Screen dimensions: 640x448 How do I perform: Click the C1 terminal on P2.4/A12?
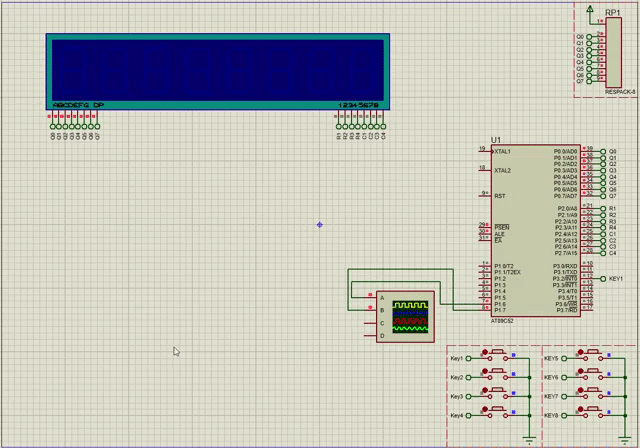[x=603, y=234]
